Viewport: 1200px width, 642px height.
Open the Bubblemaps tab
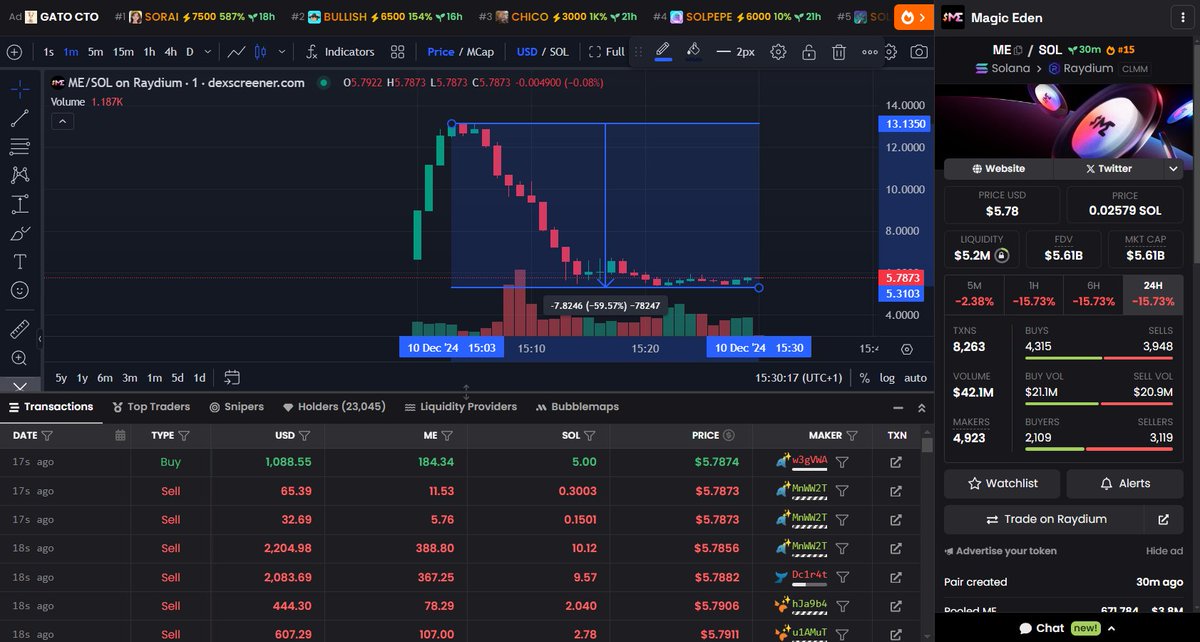(578, 407)
